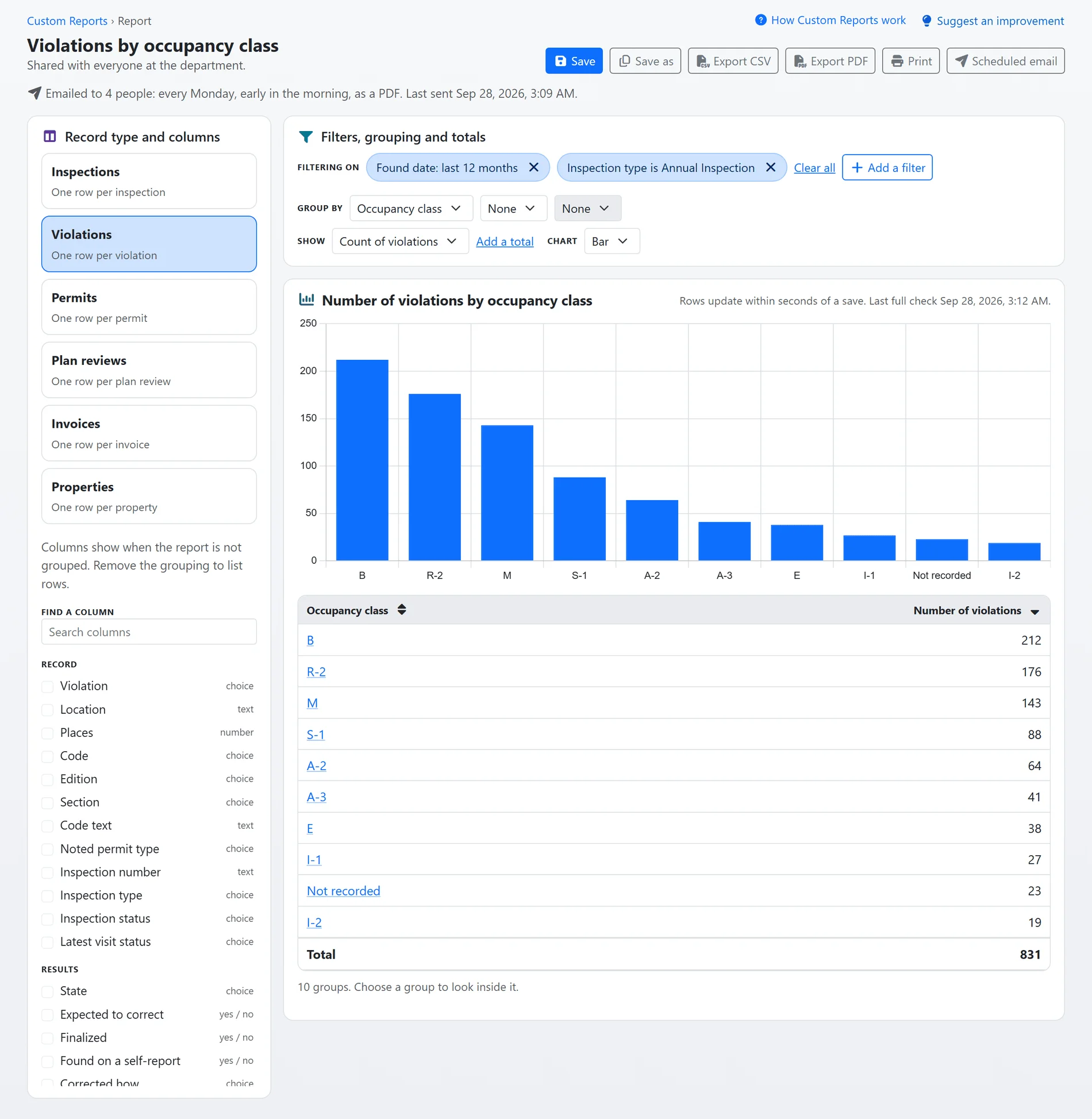Open the third group-by None dropdown
The image size is (1092, 1119).
tap(587, 208)
